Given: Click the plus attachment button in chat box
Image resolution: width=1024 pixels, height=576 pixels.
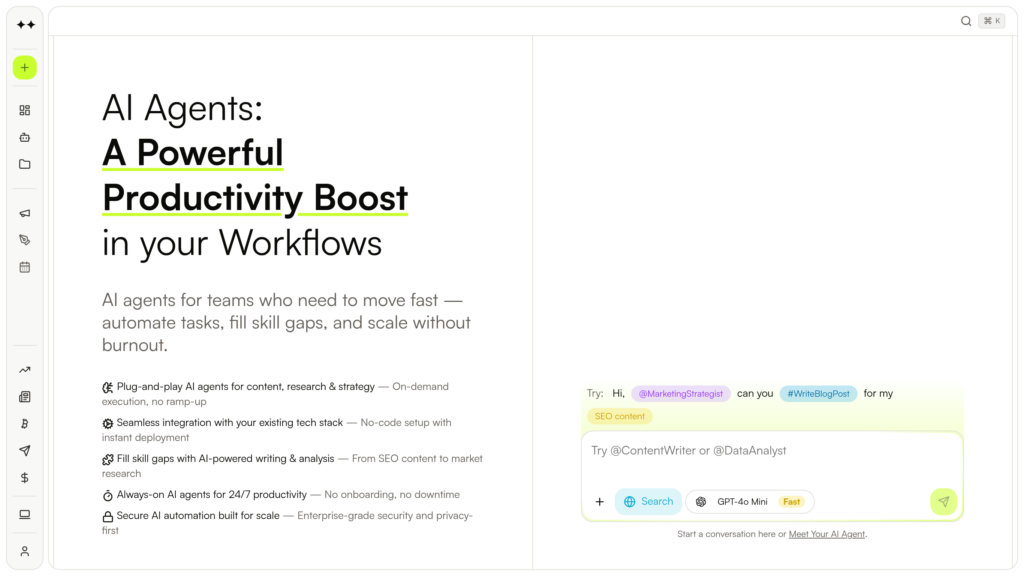Looking at the screenshot, I should coord(600,502).
